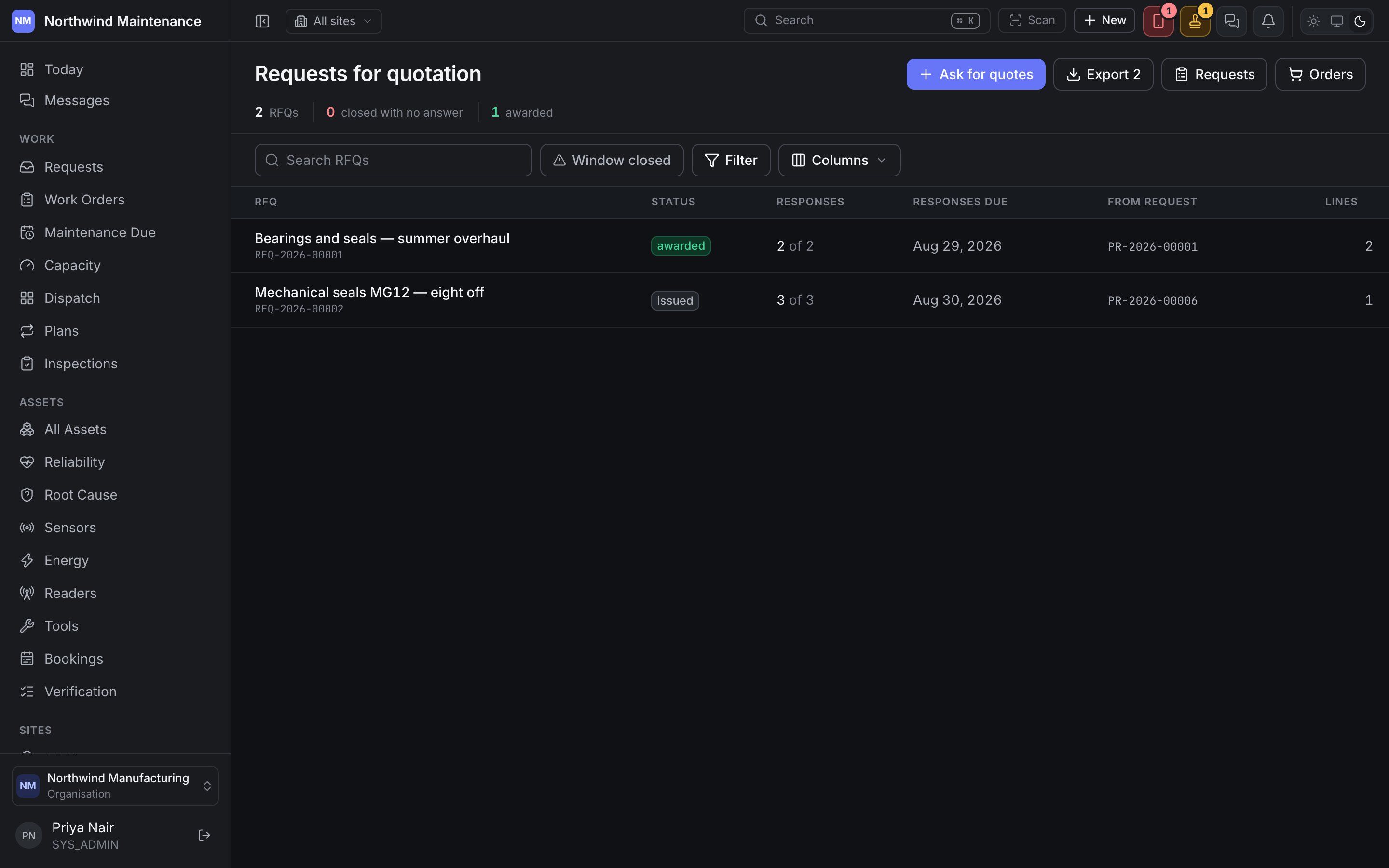Open the chat messages icon in top bar
The image size is (1389, 868).
coord(1232,21)
